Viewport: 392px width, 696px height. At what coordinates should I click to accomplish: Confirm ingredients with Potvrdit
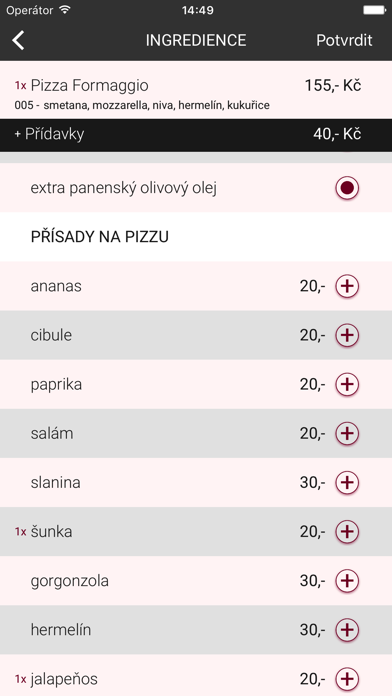[x=344, y=40]
